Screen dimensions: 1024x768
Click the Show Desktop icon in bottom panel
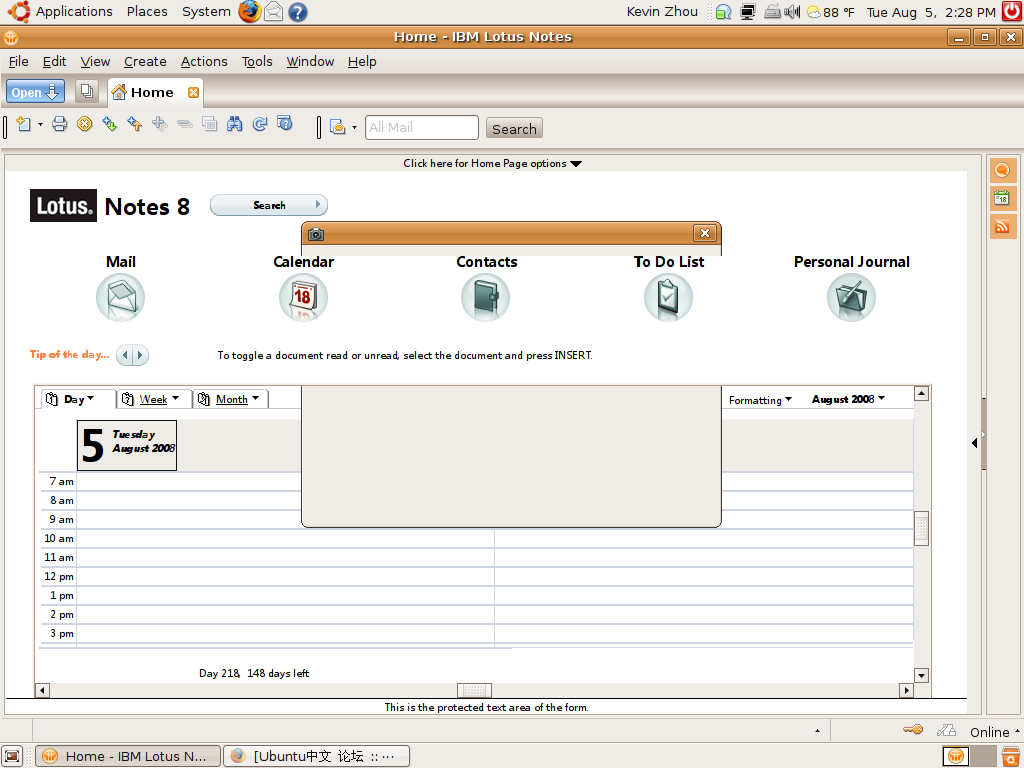click(x=12, y=756)
